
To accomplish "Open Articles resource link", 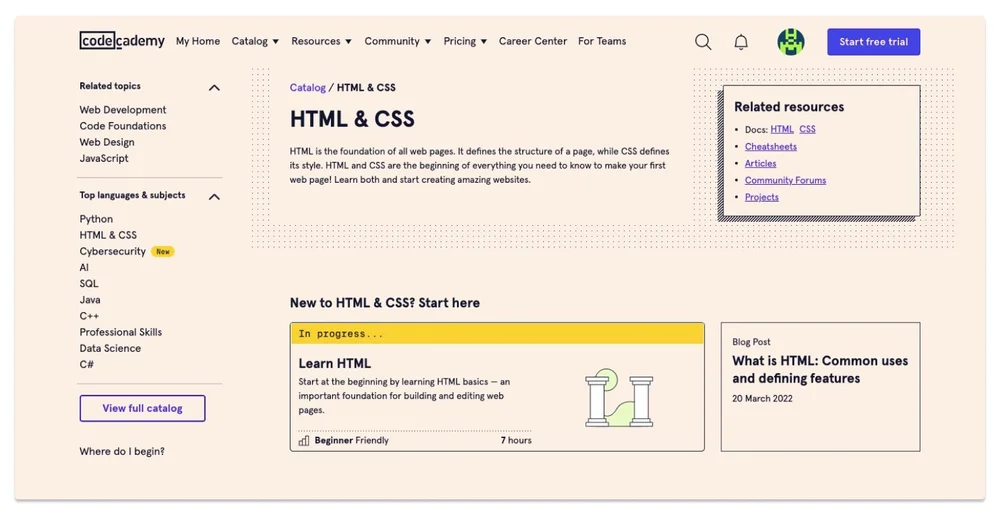I will 760,163.
